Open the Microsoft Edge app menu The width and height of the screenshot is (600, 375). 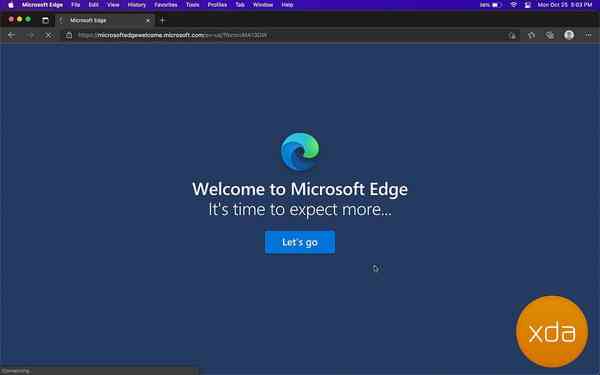pos(42,5)
